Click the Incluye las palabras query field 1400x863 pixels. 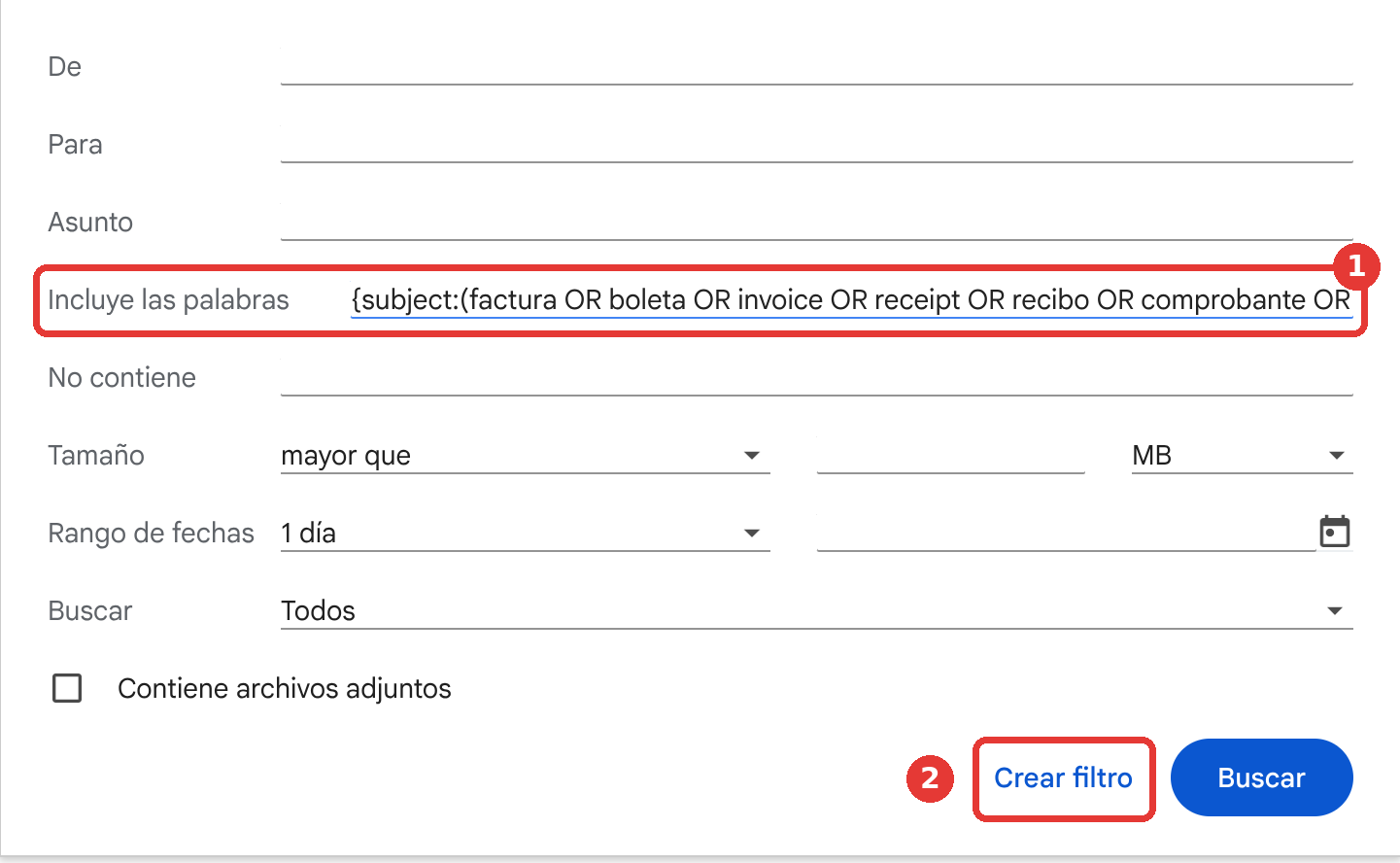pos(851,299)
